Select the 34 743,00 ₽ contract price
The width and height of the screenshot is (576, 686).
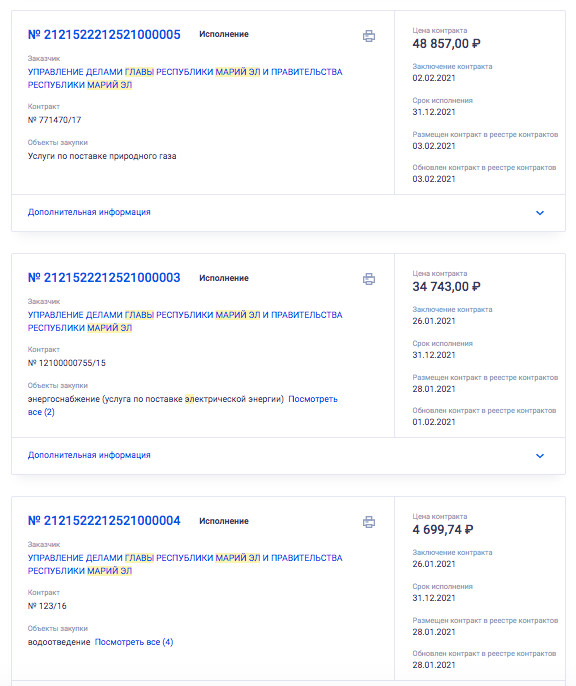click(446, 287)
